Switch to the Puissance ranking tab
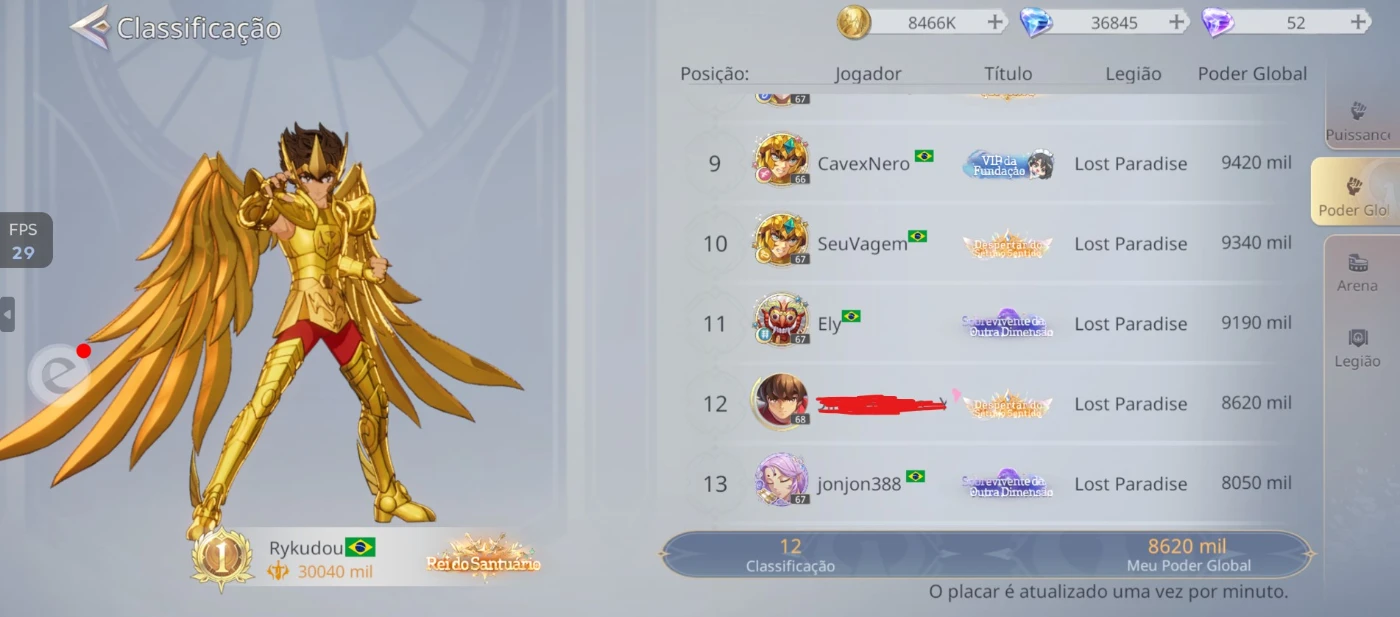 point(1358,120)
